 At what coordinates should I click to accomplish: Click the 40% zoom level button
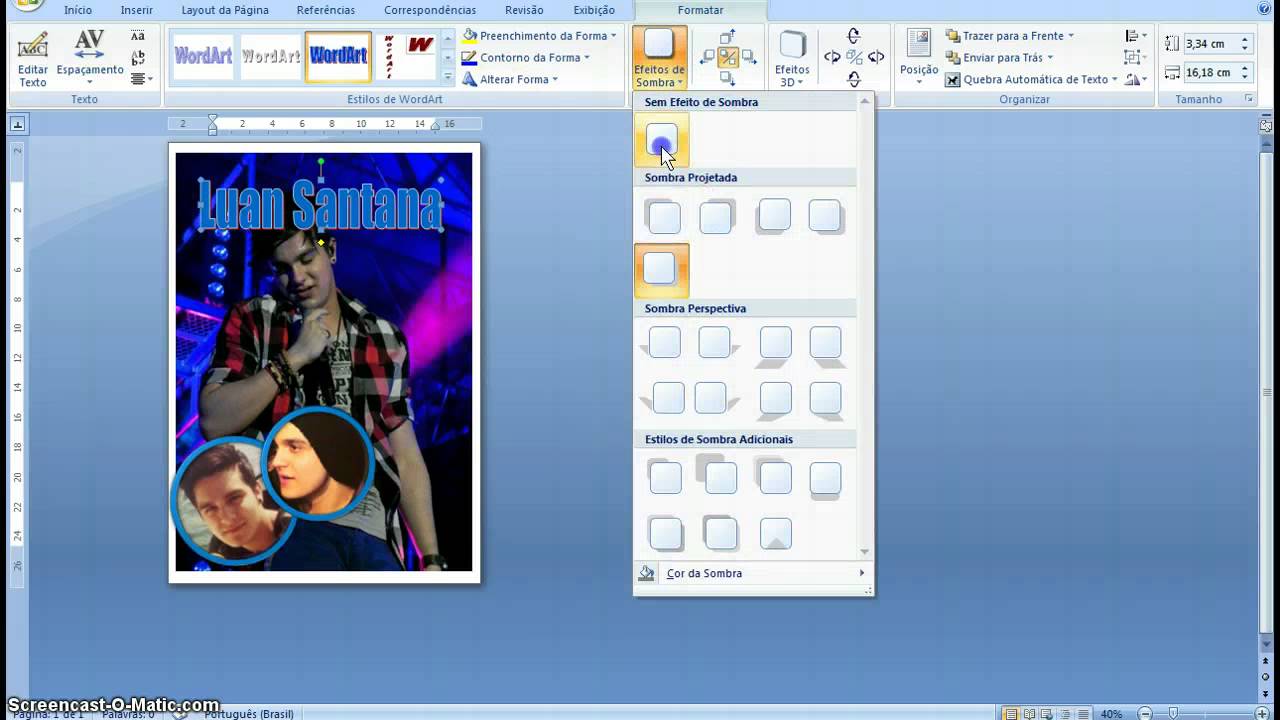pyautogui.click(x=1111, y=714)
